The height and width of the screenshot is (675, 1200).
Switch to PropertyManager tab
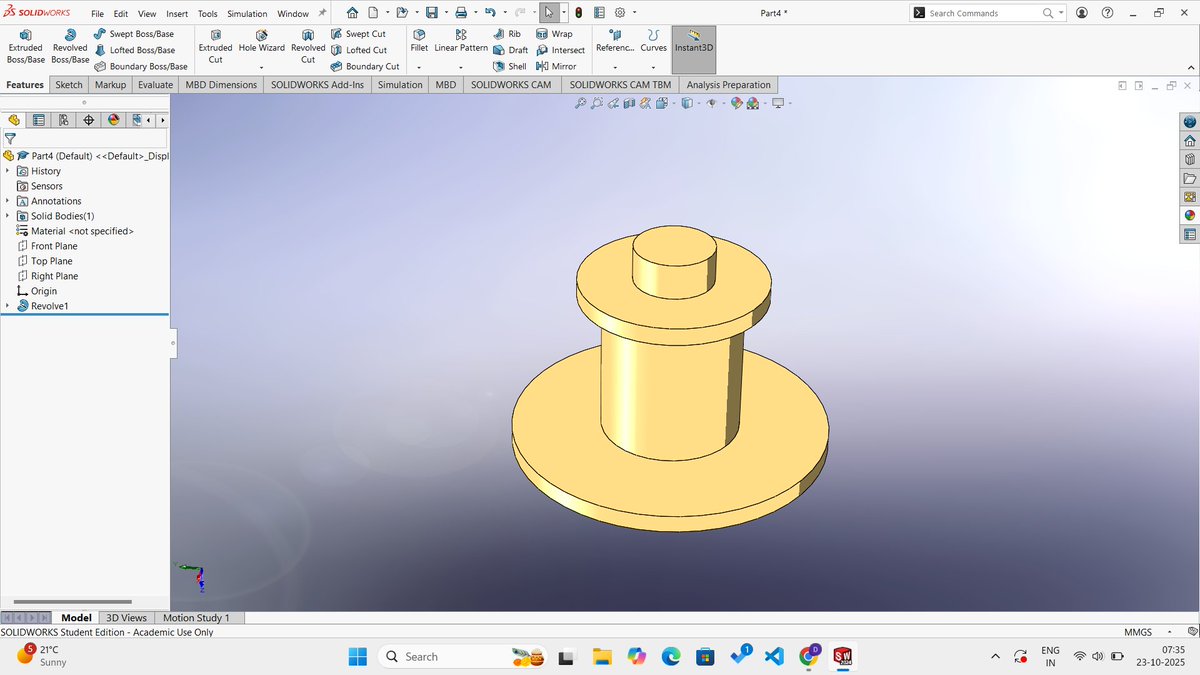point(39,120)
